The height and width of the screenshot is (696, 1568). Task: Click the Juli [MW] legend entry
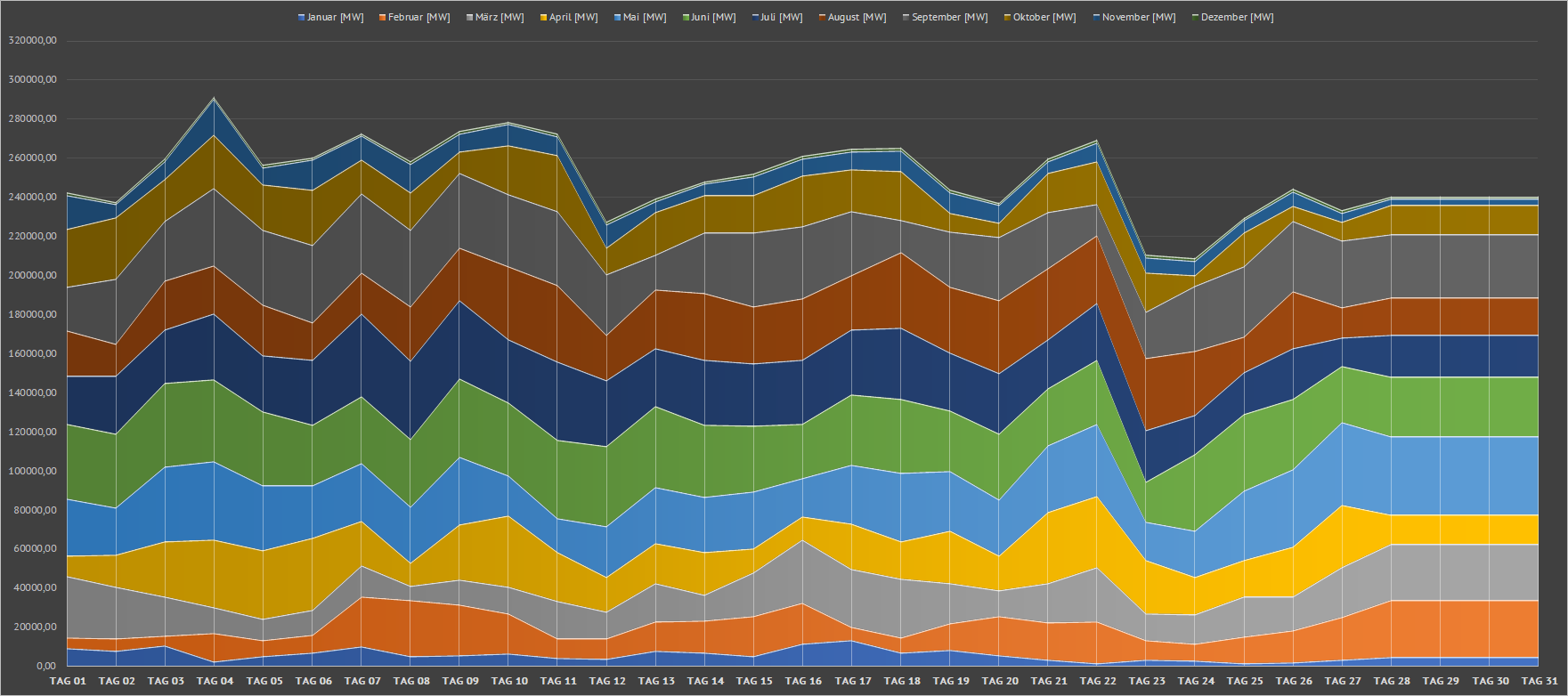coord(781,18)
